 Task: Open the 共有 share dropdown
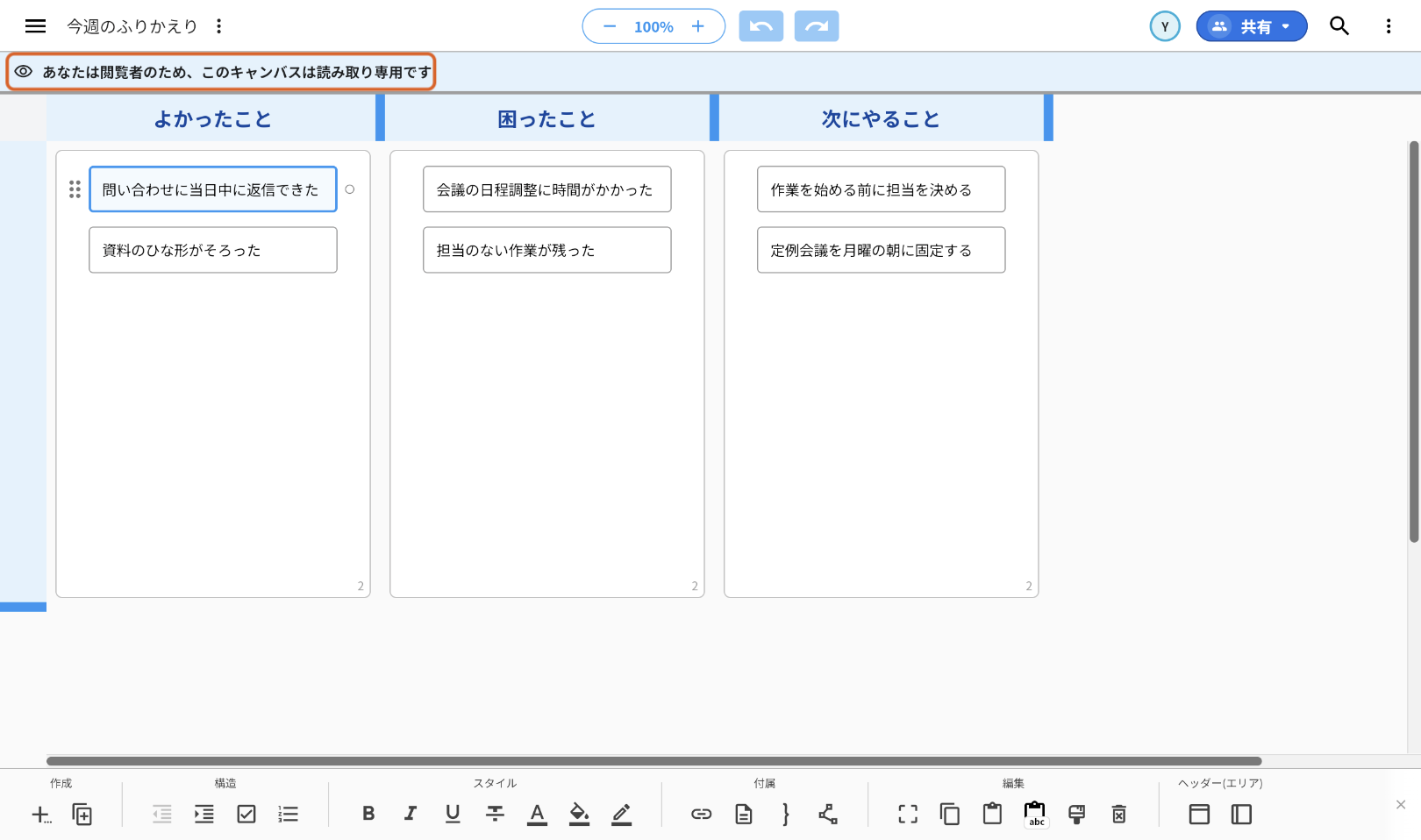click(x=1252, y=26)
